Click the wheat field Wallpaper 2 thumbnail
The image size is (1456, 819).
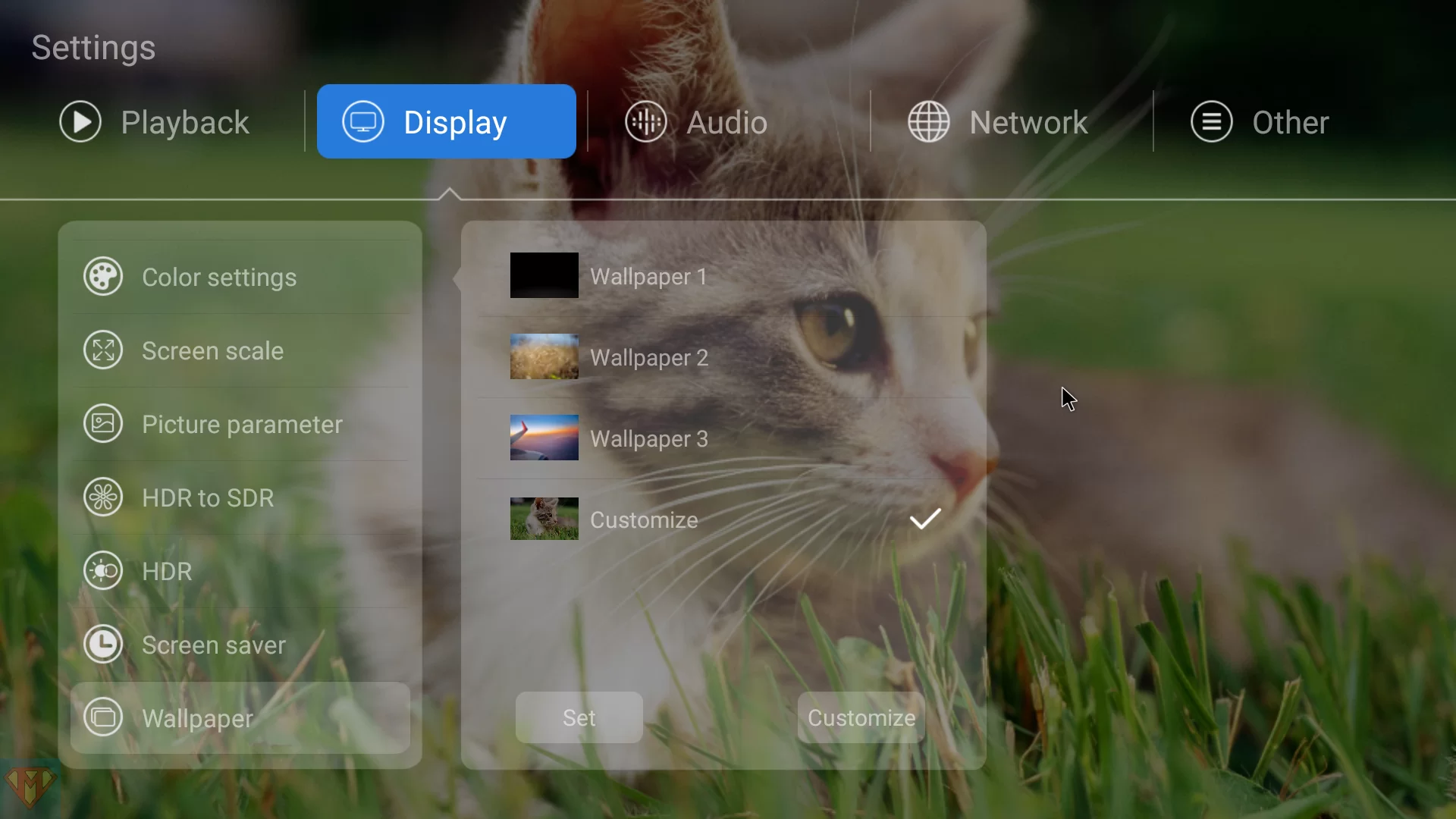point(544,356)
